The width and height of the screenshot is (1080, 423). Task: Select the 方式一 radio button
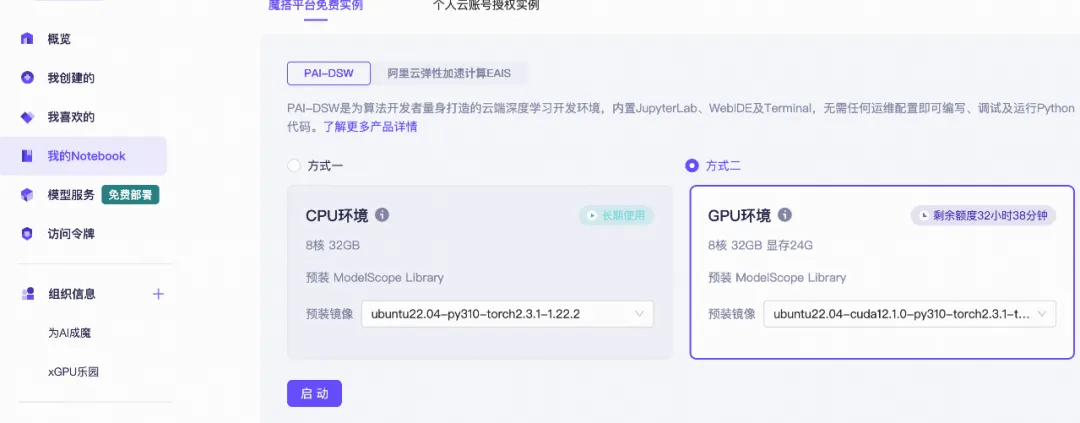(294, 166)
